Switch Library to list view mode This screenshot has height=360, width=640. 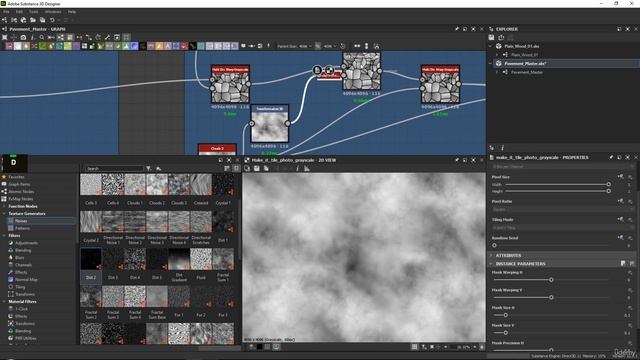tap(227, 168)
